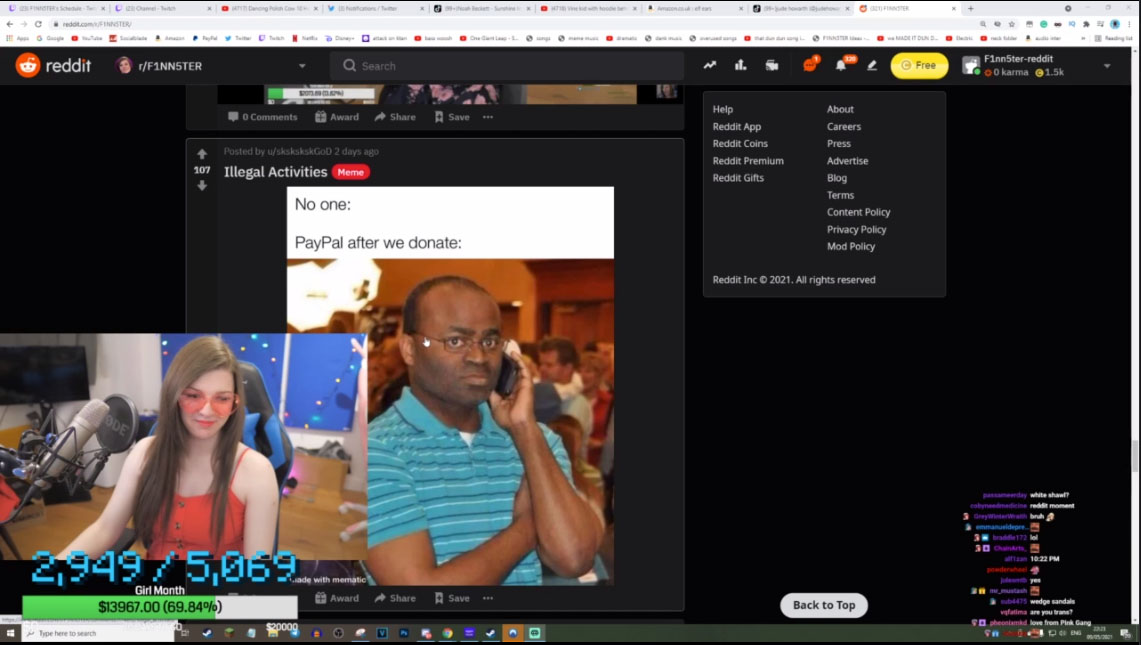1141x645 pixels.
Task: Open the PayPal meme image
Action: pos(450,386)
